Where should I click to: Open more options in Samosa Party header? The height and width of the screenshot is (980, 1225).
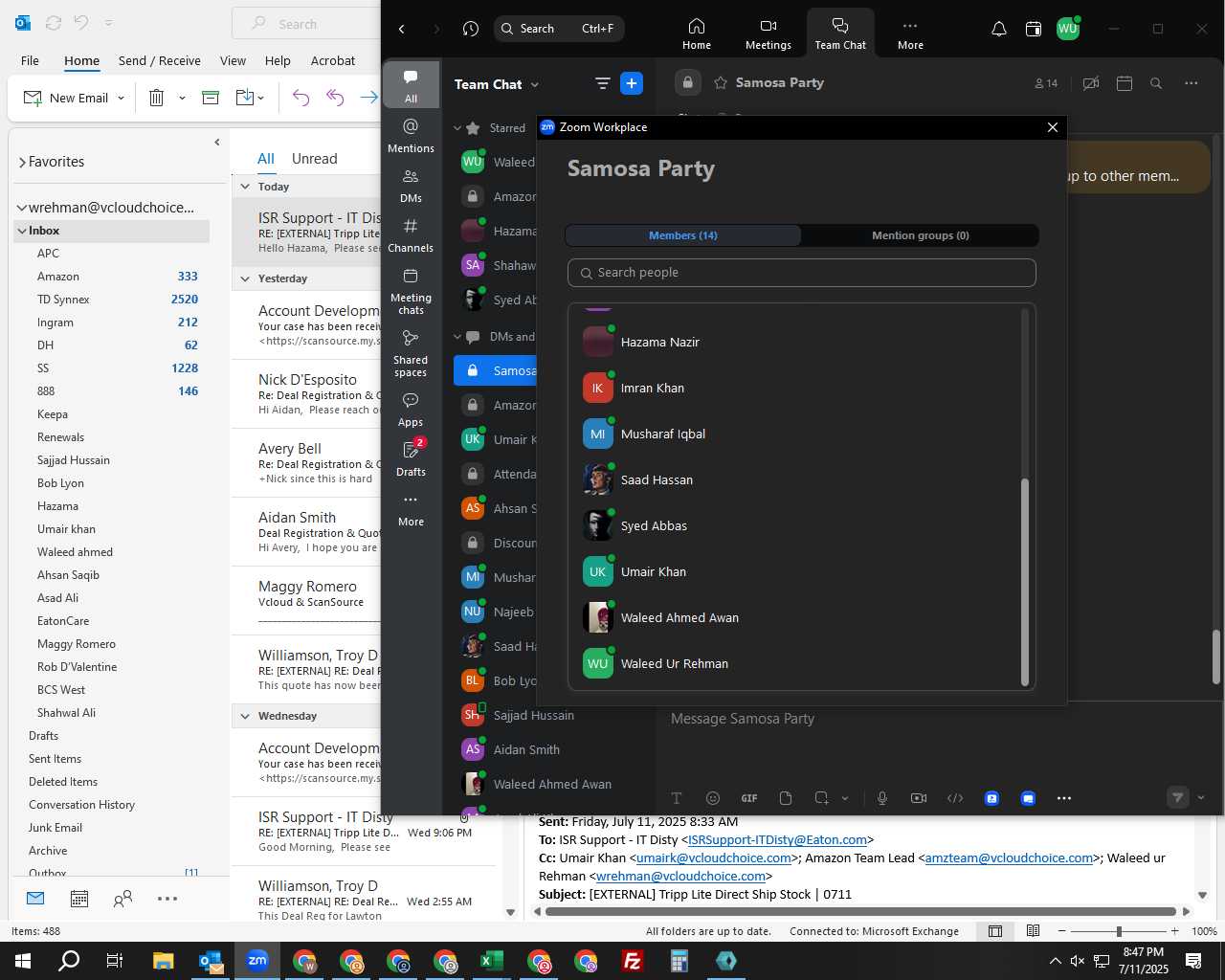[x=1192, y=83]
